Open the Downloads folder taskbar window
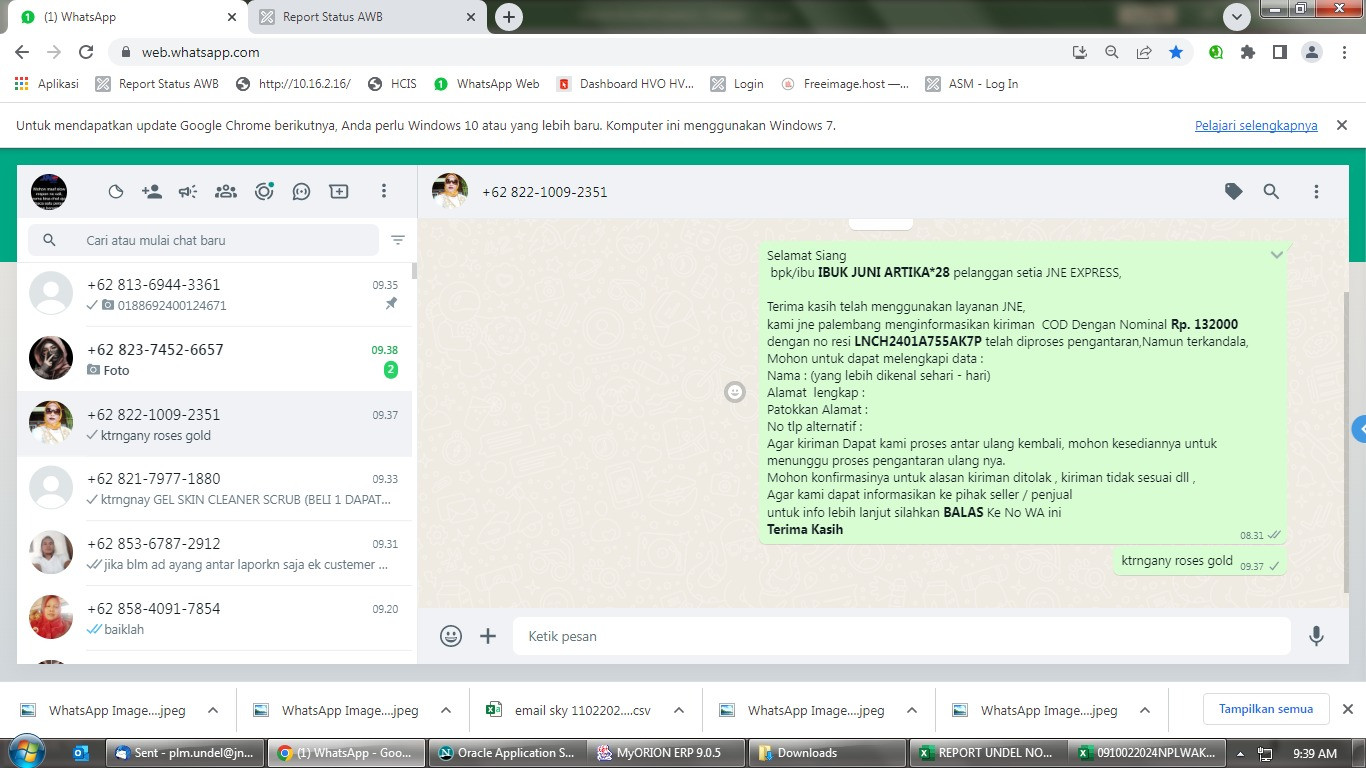 coord(828,753)
